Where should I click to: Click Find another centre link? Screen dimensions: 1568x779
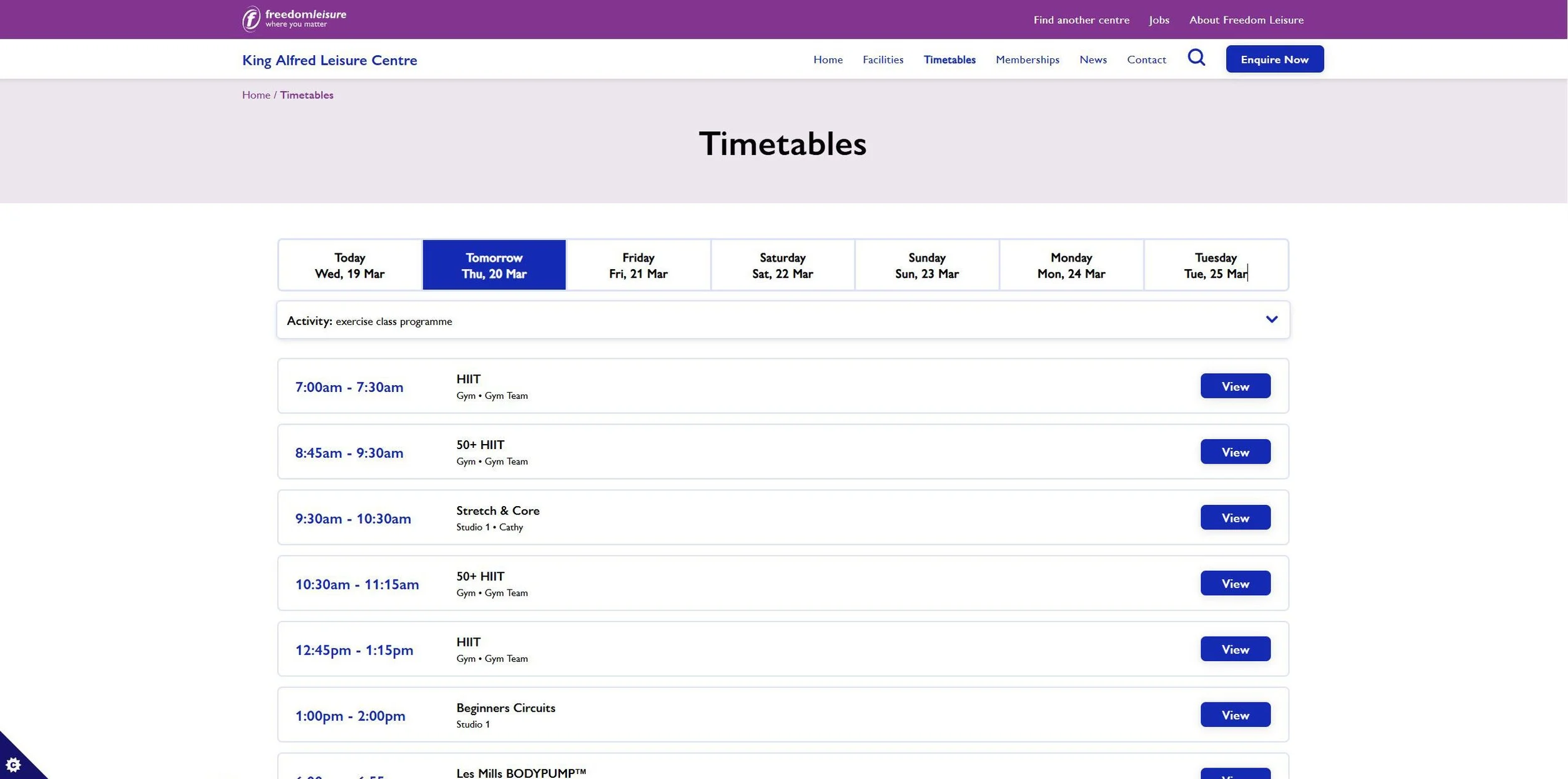pos(1081,20)
